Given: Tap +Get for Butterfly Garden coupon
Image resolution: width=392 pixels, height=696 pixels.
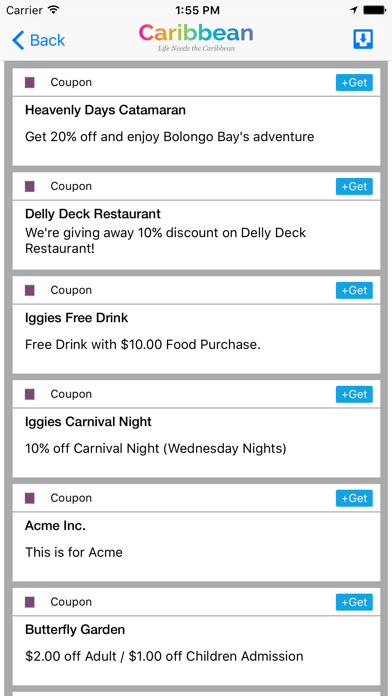Looking at the screenshot, I should (354, 602).
